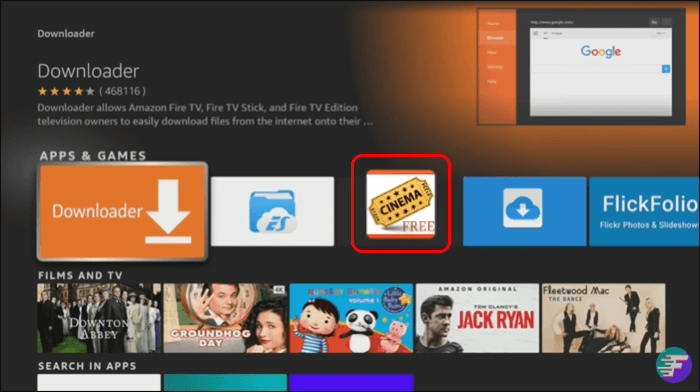The image size is (700, 392).
Task: Open Fleetwood Mac The Dance thumbnail
Action: tap(604, 318)
